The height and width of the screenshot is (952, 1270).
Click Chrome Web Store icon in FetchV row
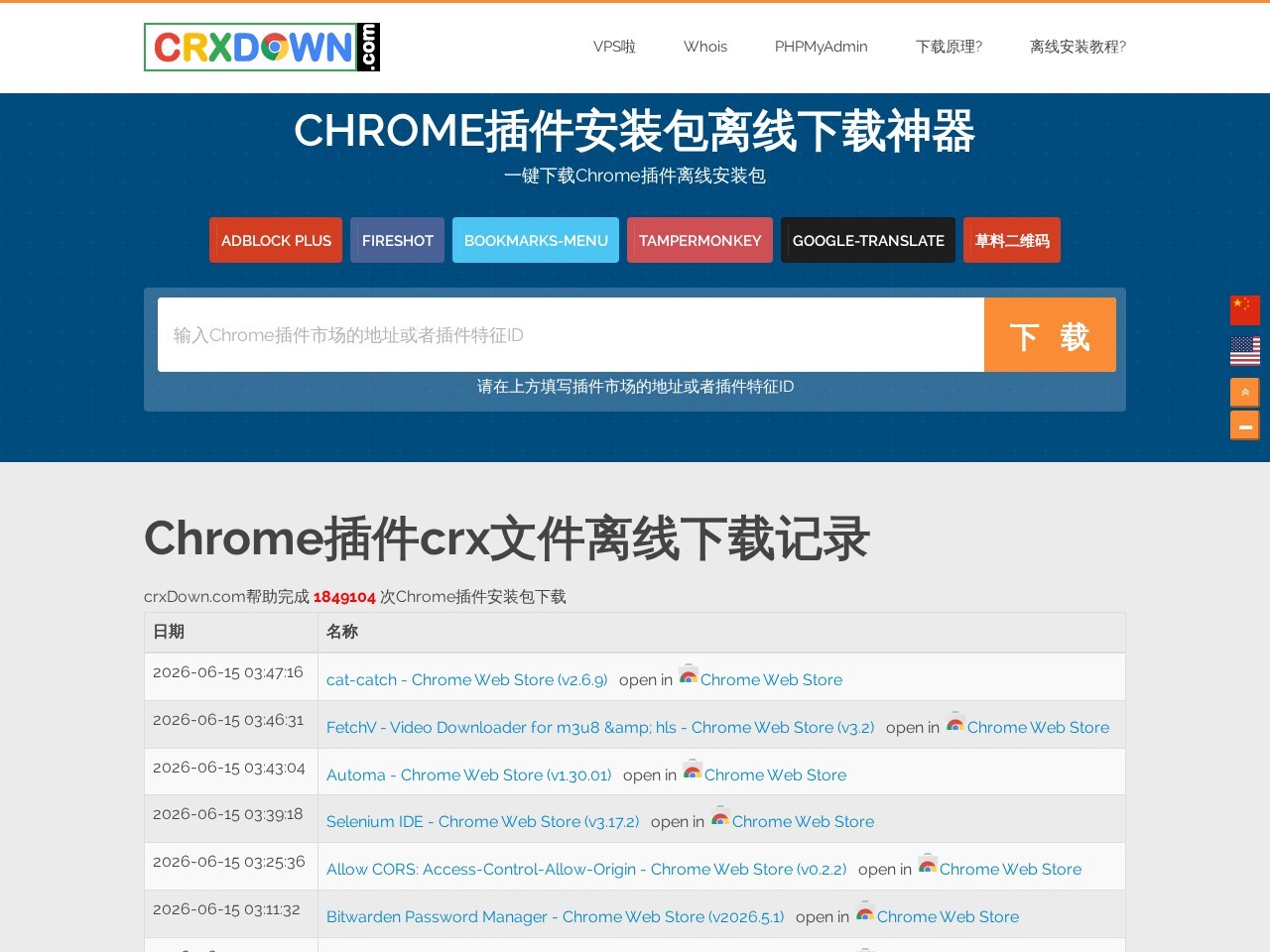pyautogui.click(x=955, y=723)
